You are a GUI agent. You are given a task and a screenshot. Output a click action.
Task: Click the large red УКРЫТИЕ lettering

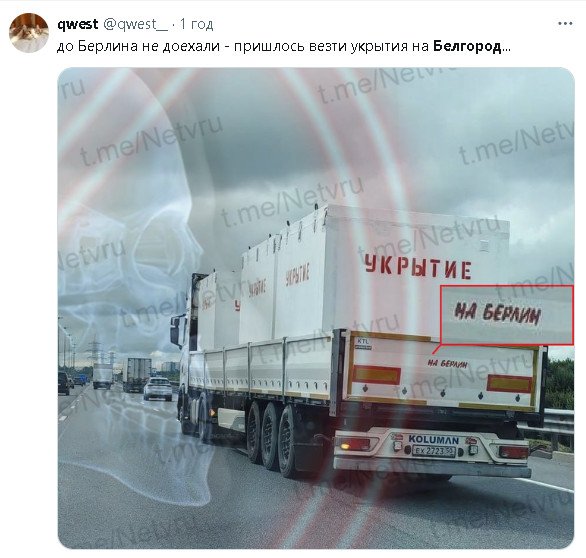point(418,267)
